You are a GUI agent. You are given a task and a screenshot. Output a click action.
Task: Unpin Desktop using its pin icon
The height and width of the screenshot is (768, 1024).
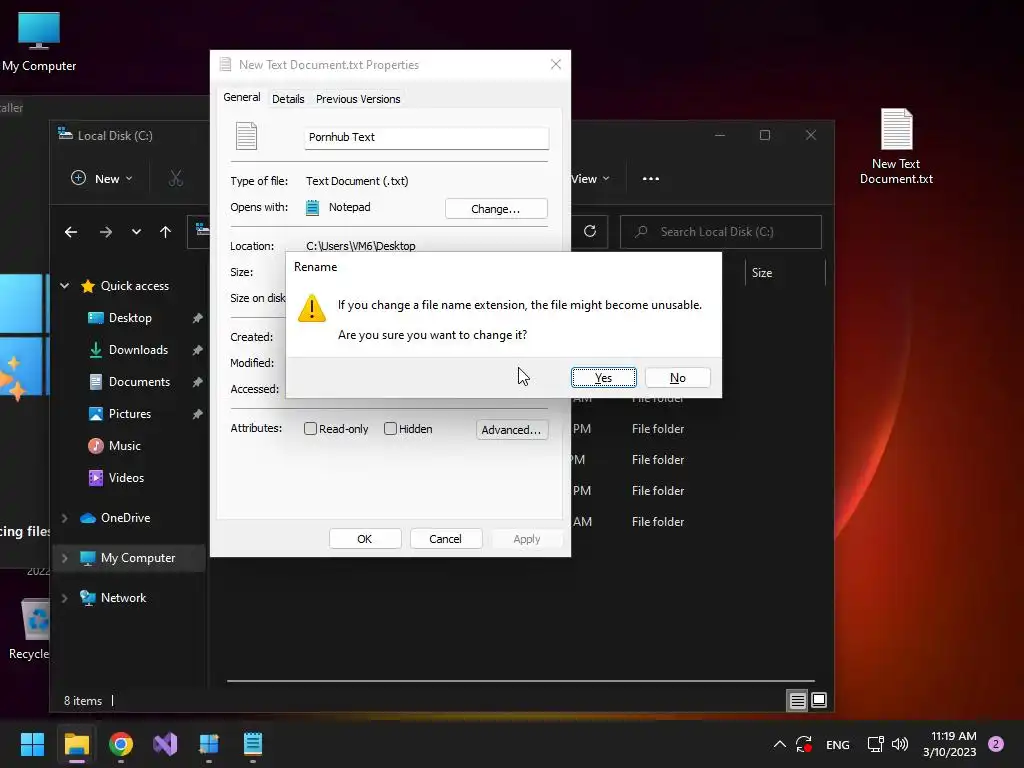(197, 318)
